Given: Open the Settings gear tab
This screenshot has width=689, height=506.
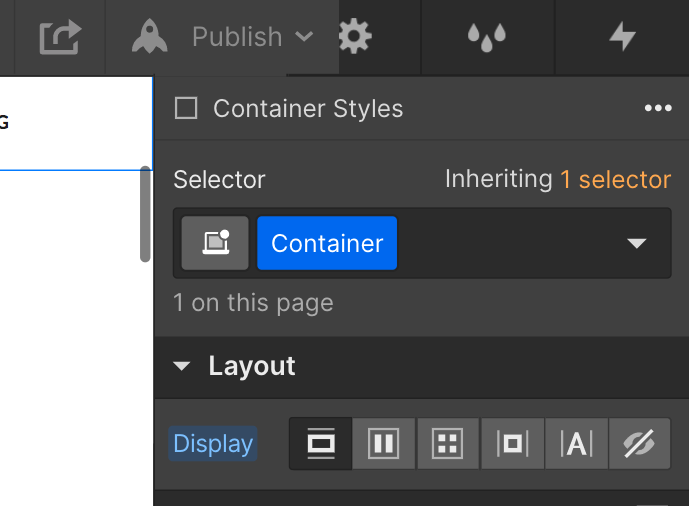Looking at the screenshot, I should [x=354, y=38].
